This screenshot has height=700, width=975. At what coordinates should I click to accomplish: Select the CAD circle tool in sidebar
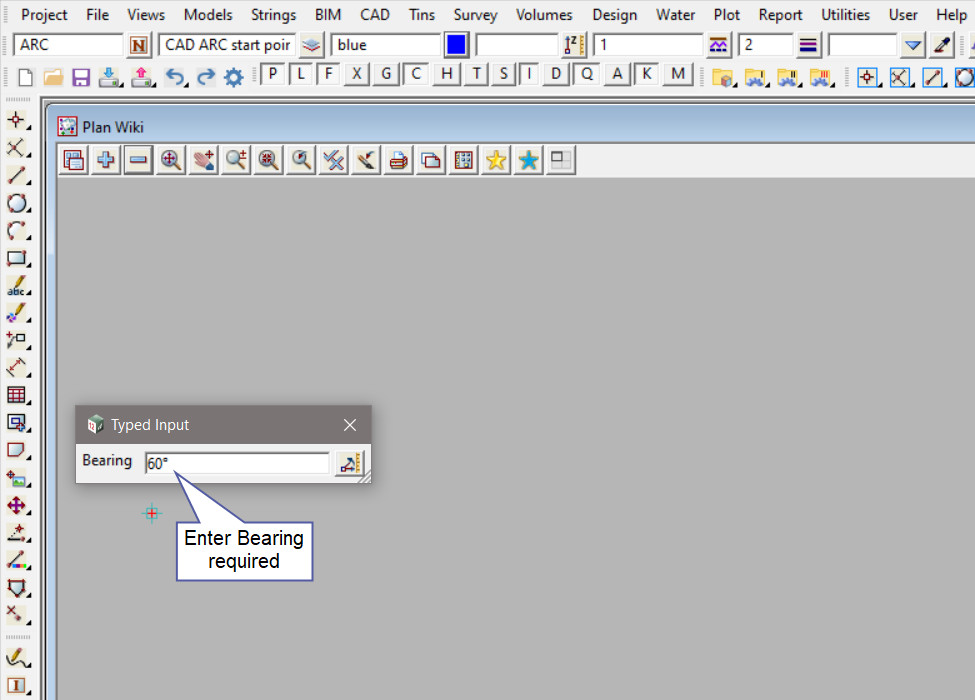tap(16, 204)
